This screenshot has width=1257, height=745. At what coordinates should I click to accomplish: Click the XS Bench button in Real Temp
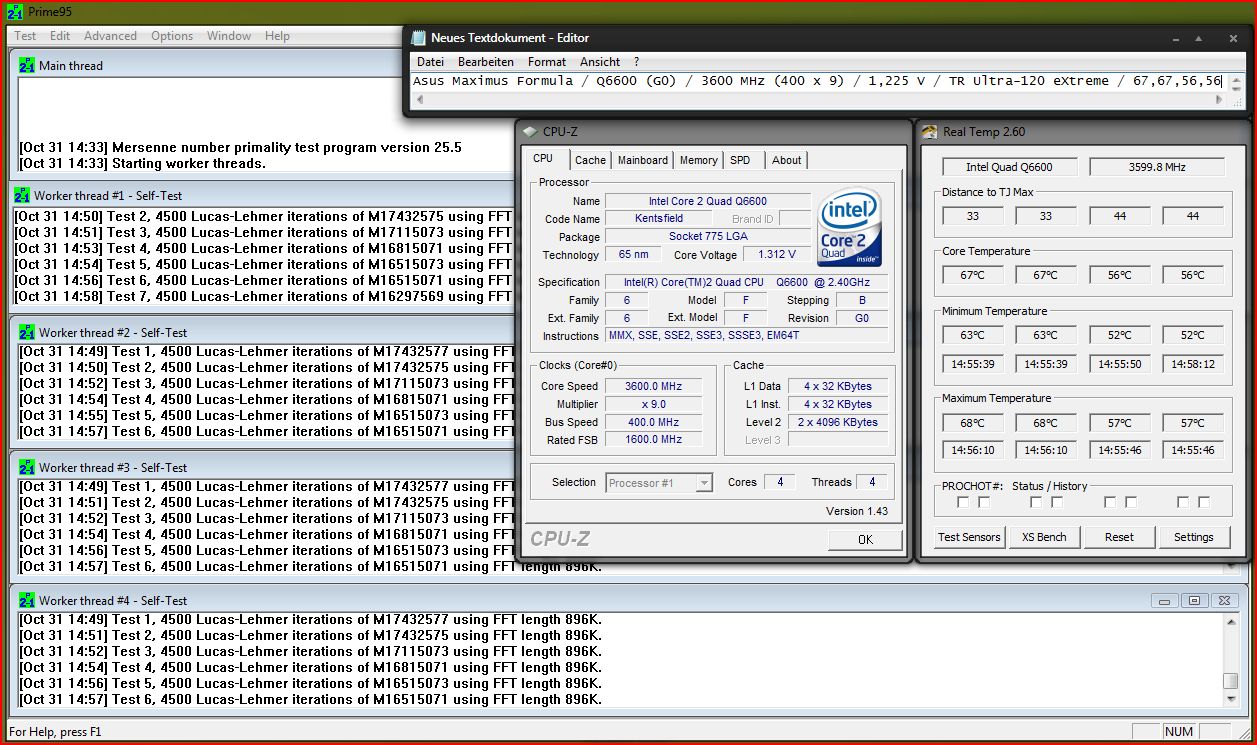coord(1044,537)
